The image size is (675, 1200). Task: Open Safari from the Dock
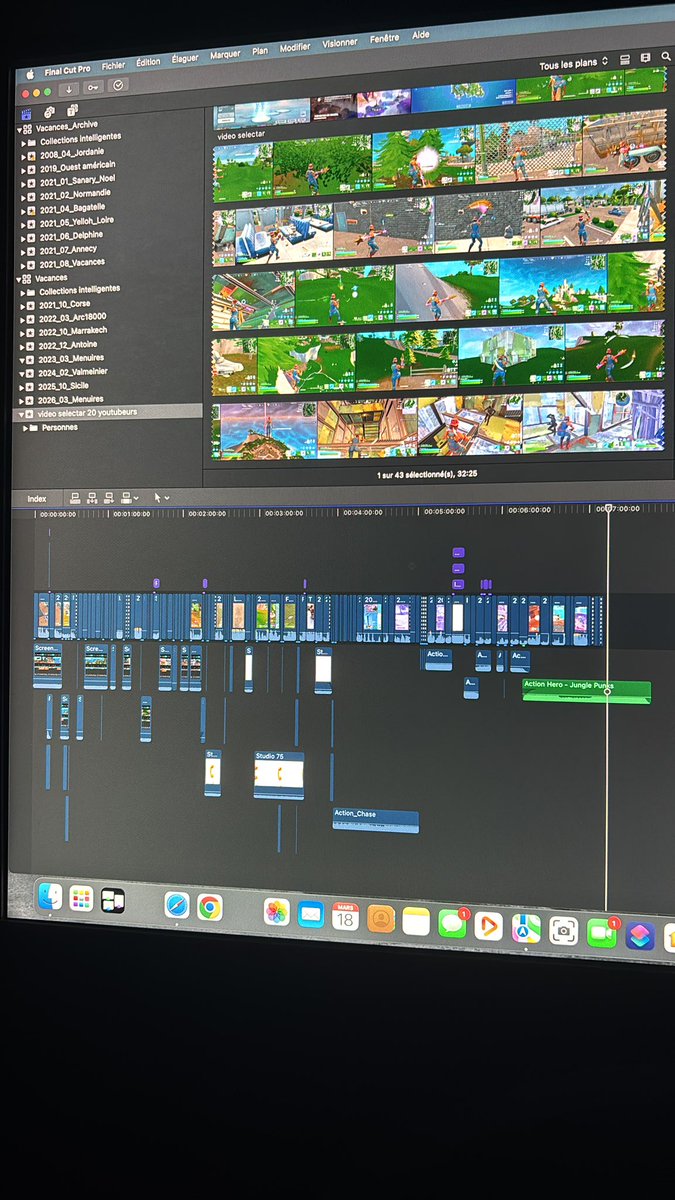click(177, 906)
